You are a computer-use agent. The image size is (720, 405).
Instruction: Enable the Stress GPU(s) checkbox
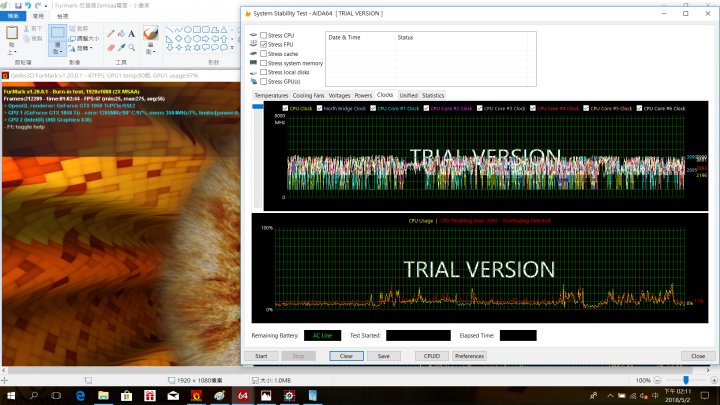(x=264, y=81)
